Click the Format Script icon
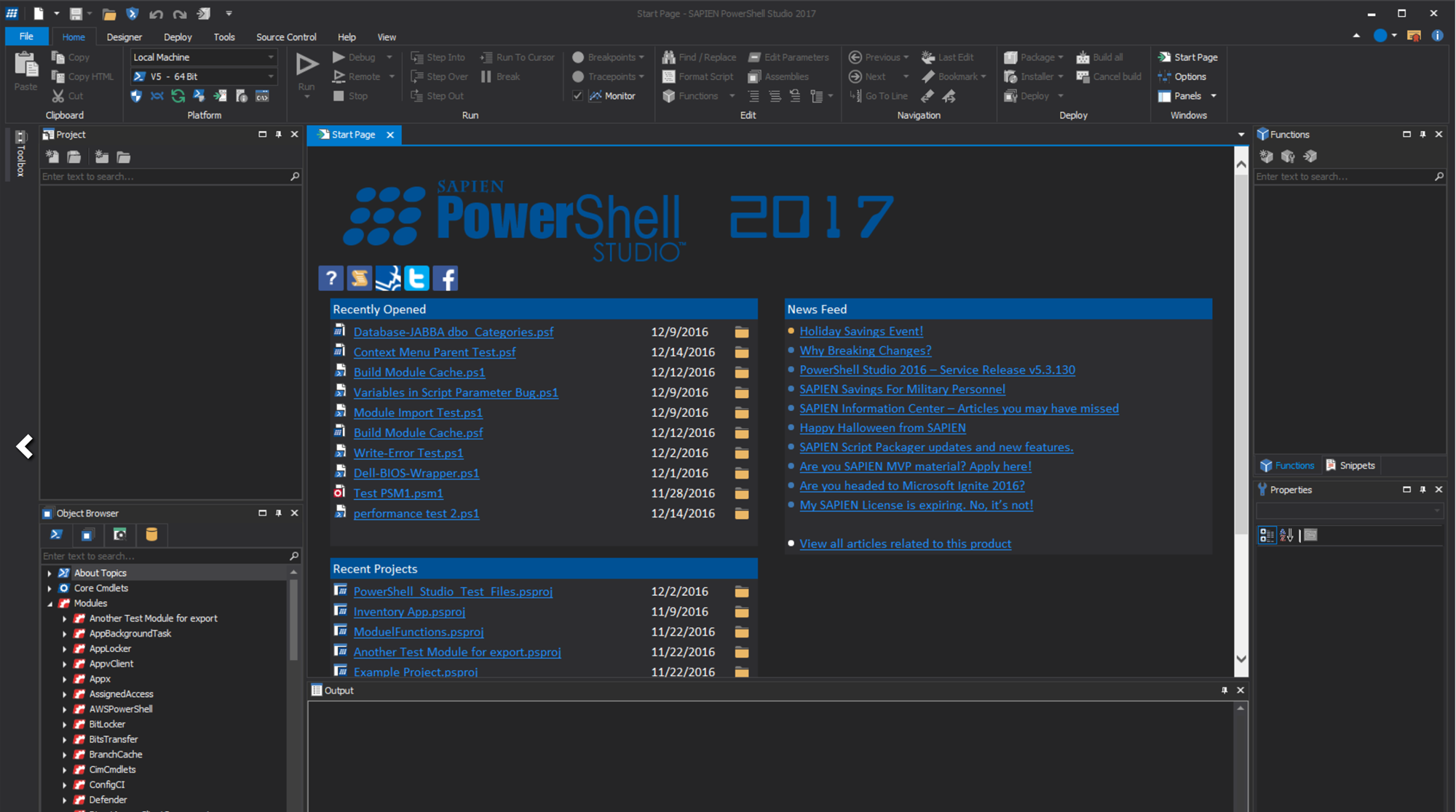The image size is (1456, 812). (697, 76)
